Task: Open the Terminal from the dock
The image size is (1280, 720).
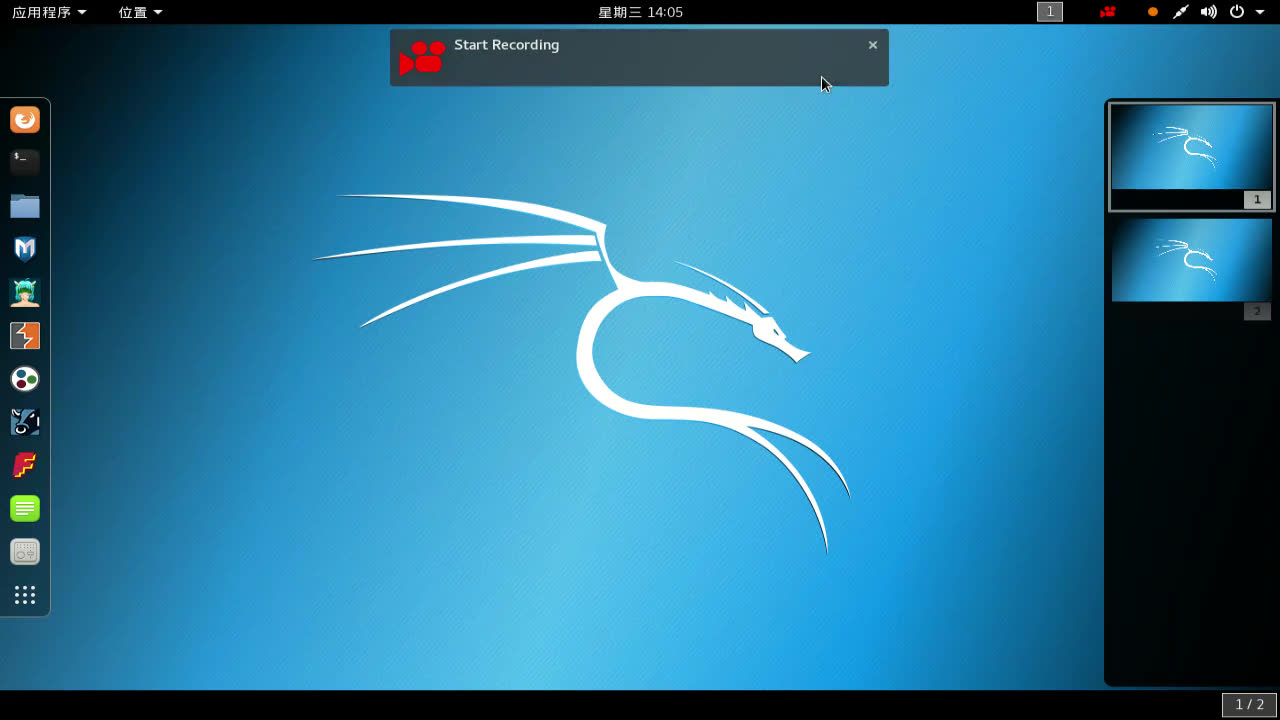Action: click(x=25, y=162)
